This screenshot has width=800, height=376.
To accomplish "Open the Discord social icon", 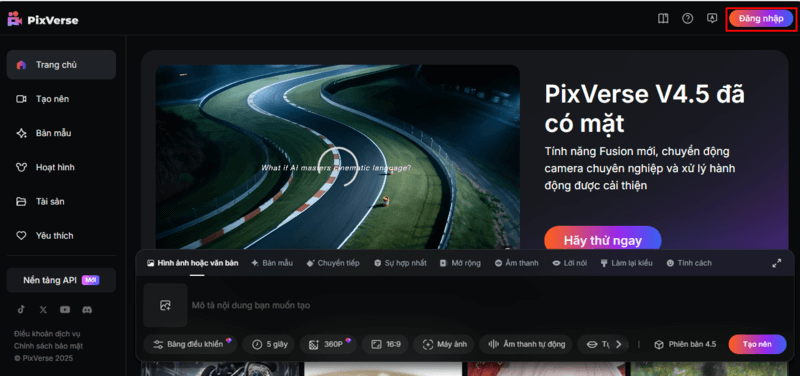I will click(x=87, y=310).
